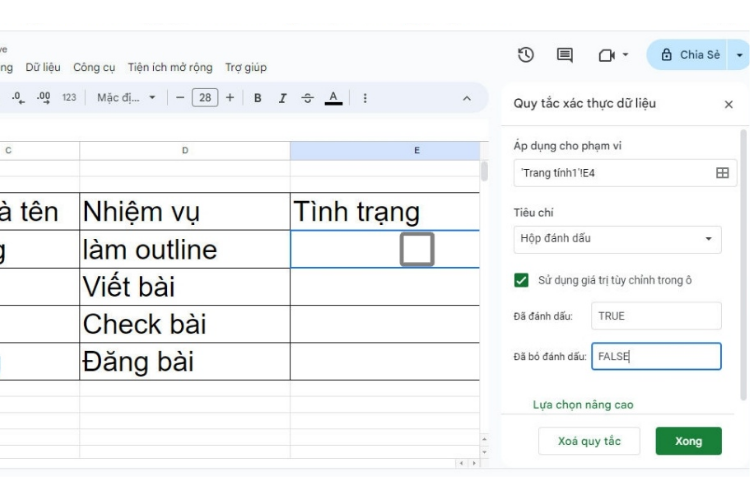Click the sheet scroll up arrow

[x=485, y=439]
